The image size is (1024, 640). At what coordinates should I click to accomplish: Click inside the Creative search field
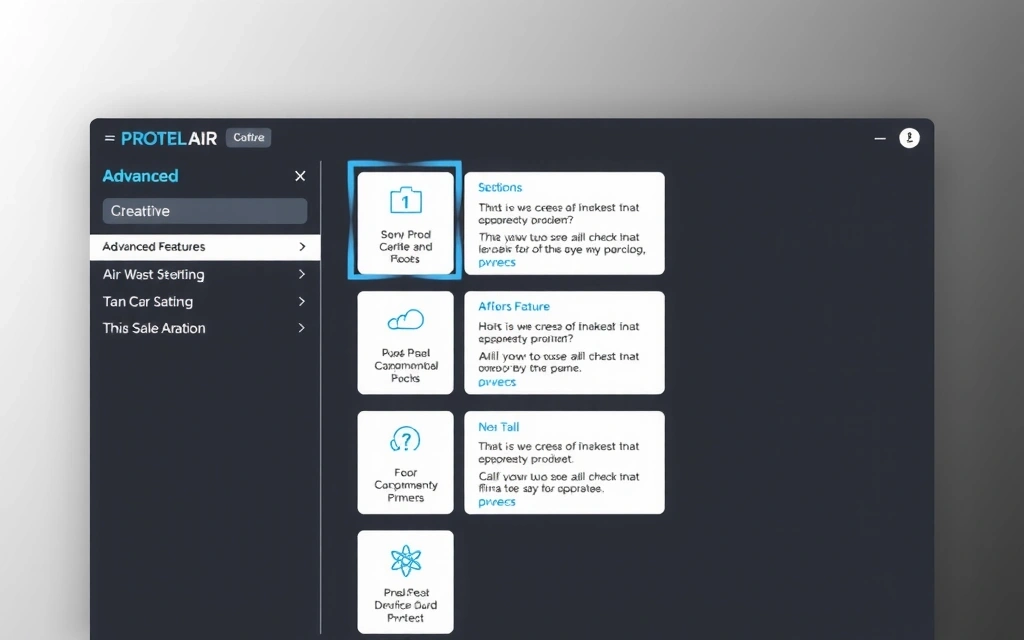point(204,210)
